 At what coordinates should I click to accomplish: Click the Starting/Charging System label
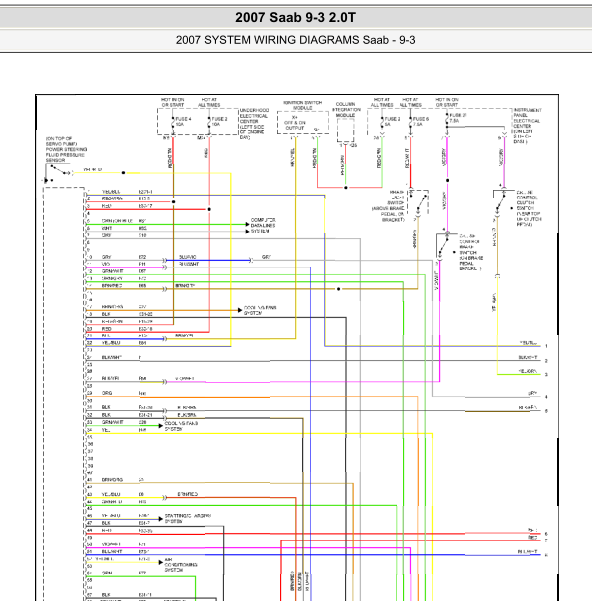click(188, 519)
